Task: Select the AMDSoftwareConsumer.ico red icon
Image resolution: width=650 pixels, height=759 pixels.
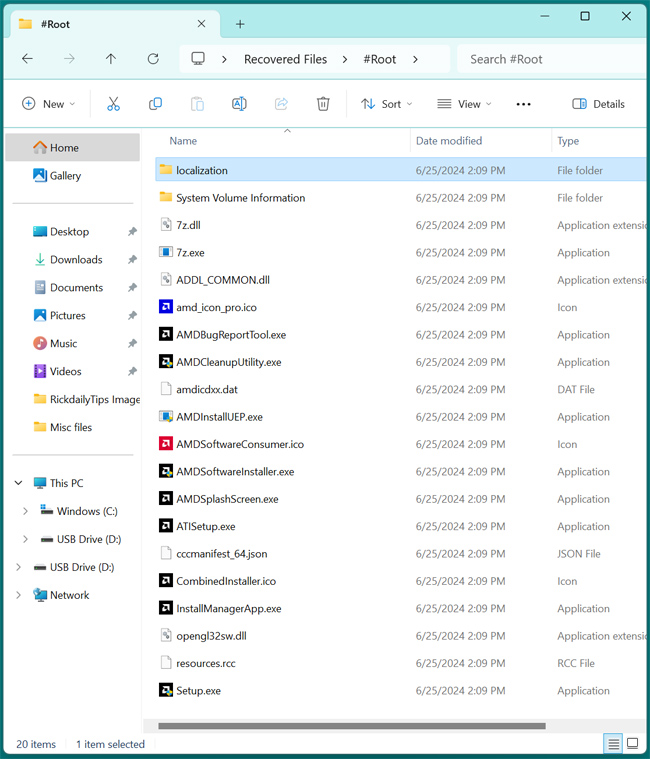Action: (x=166, y=444)
